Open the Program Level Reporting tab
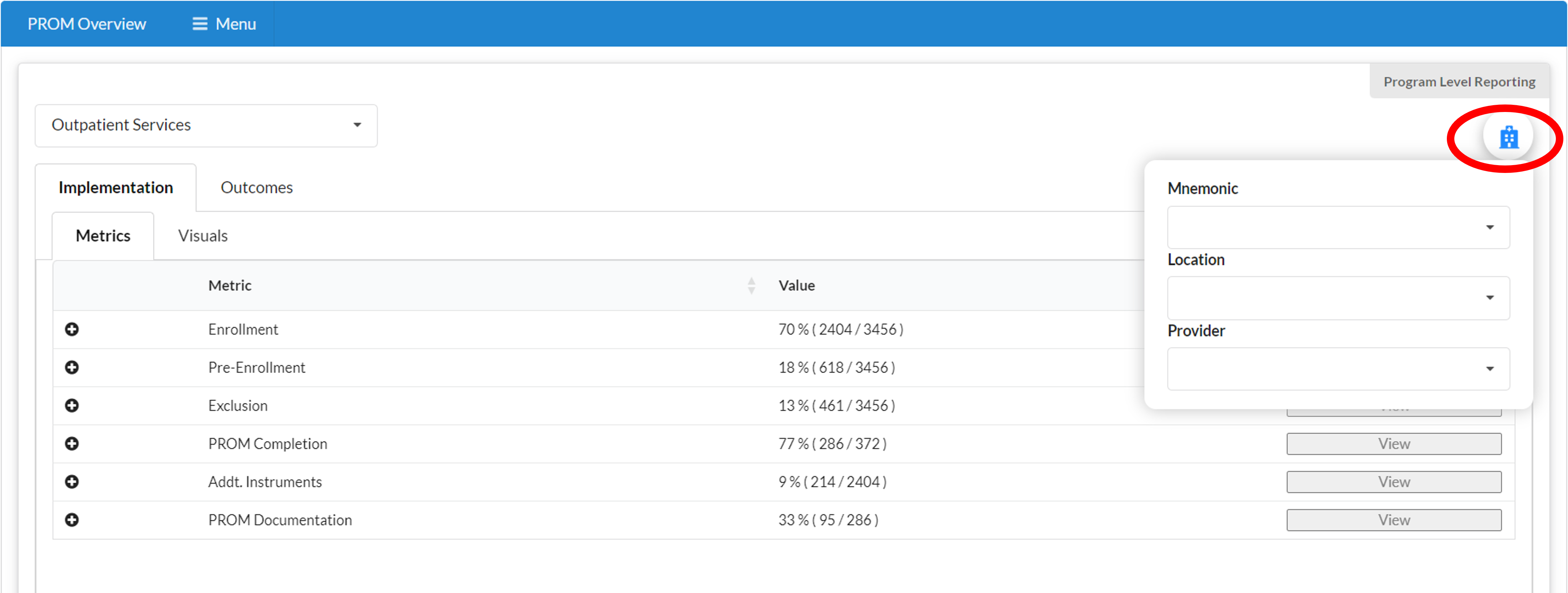The image size is (1568, 593). tap(1459, 82)
